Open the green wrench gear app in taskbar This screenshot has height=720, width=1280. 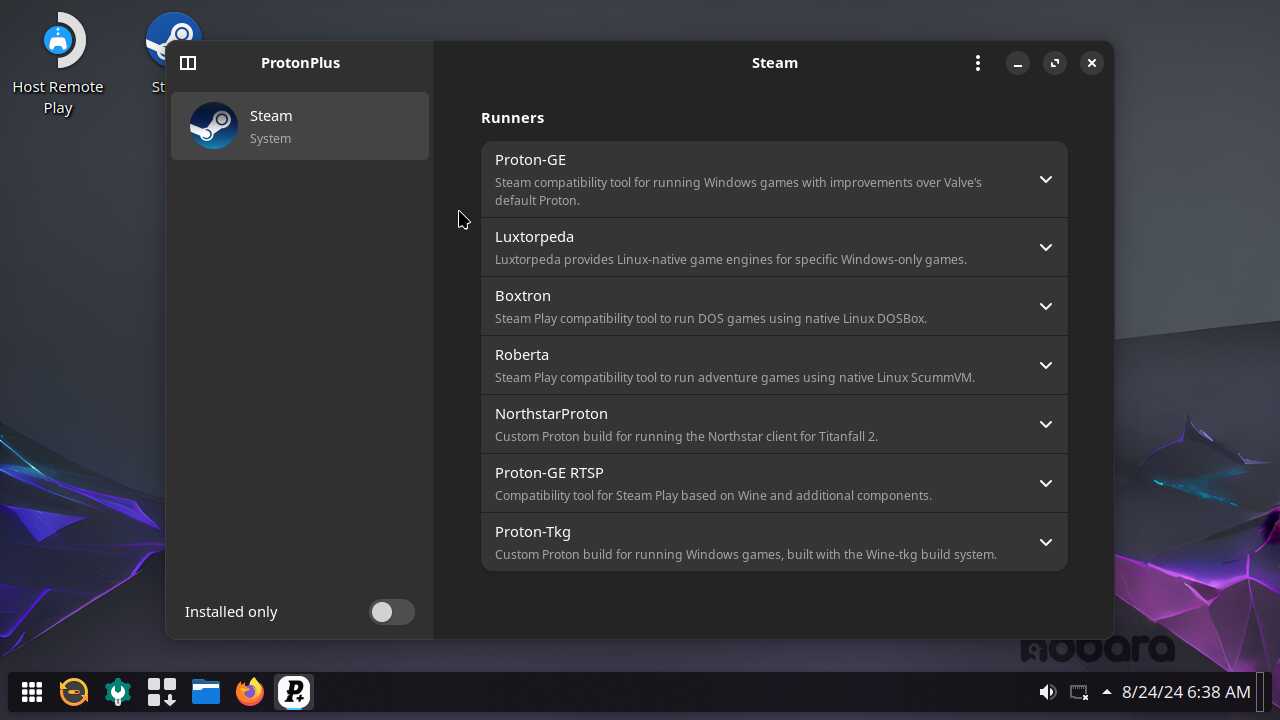[118, 692]
